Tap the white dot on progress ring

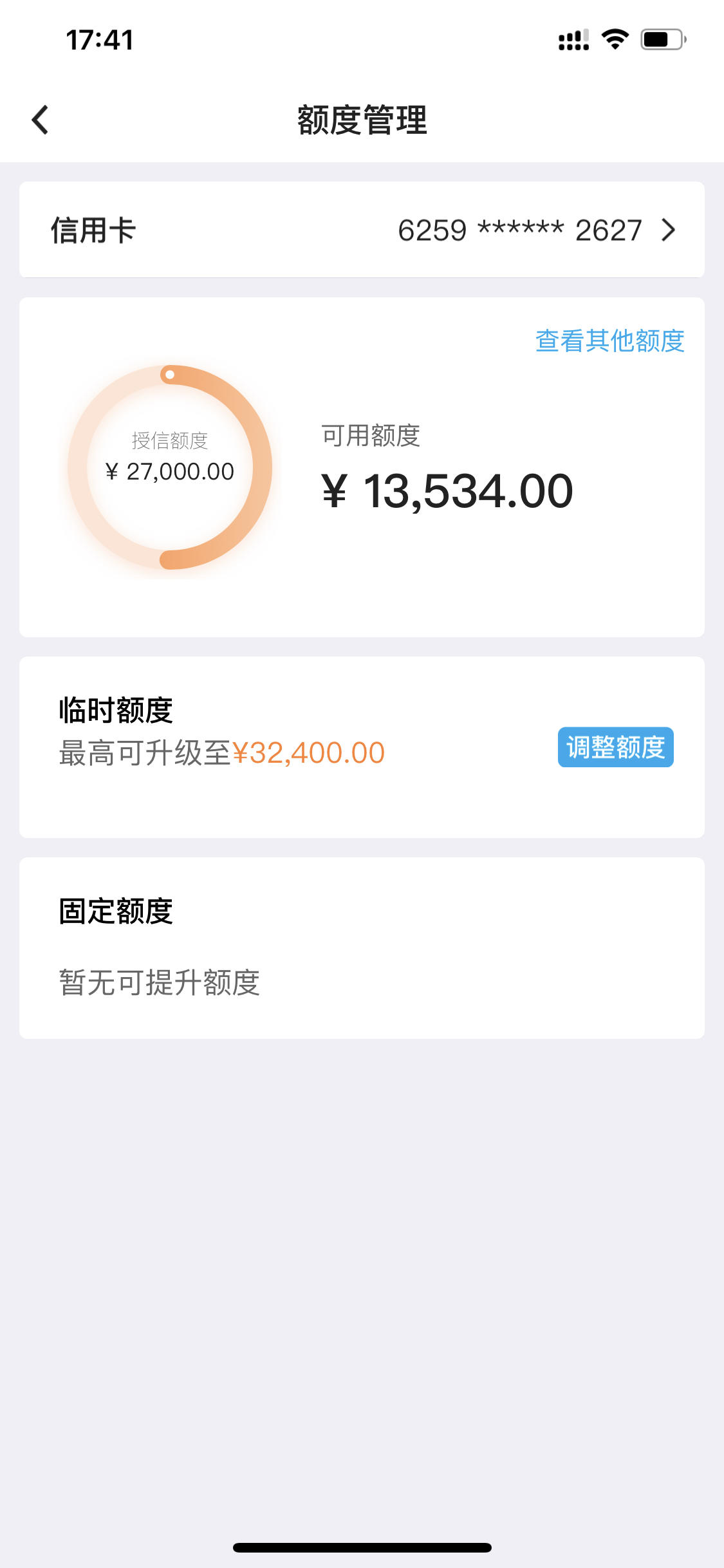(170, 375)
